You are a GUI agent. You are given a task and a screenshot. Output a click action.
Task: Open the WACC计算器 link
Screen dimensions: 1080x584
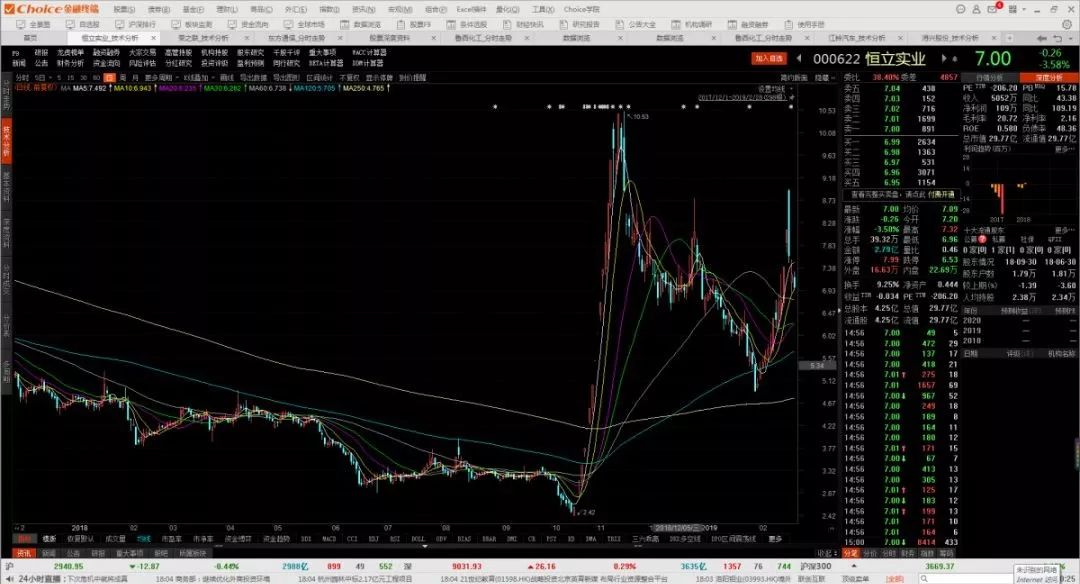click(x=368, y=52)
